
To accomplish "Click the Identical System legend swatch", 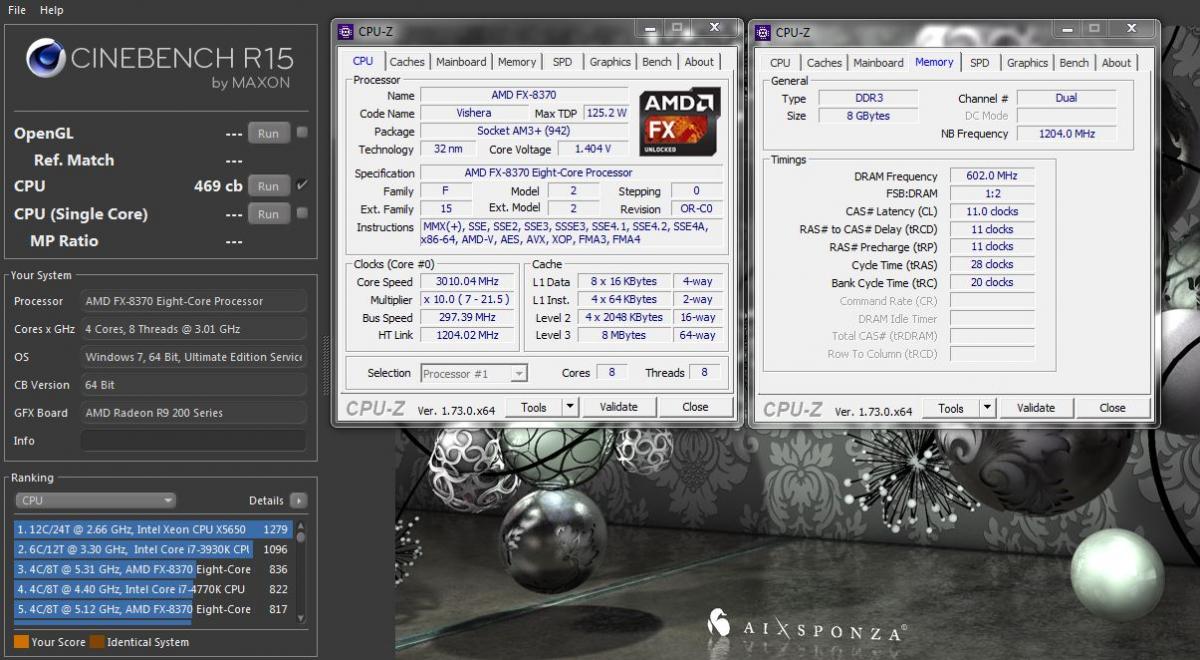I will [x=97, y=642].
